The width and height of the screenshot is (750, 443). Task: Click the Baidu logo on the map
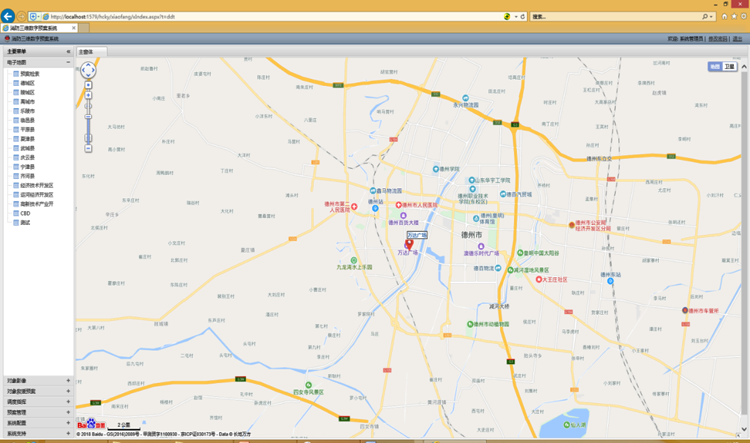point(91,425)
